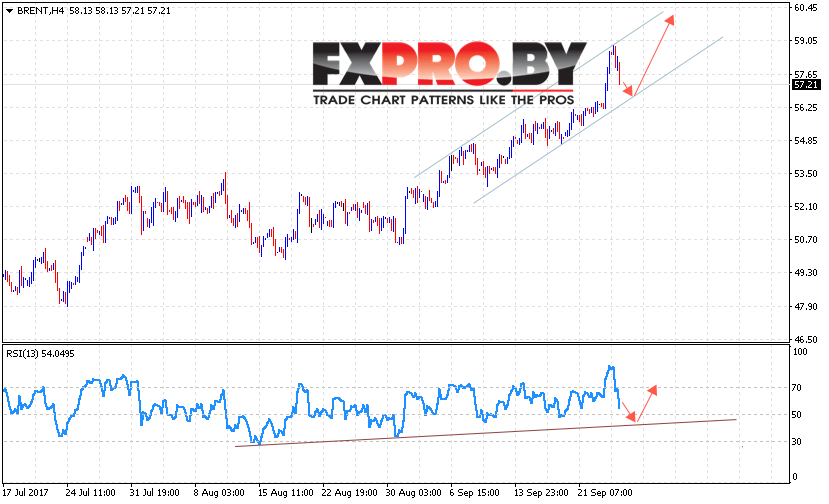Click the RSI scale value 100

(x=800, y=352)
